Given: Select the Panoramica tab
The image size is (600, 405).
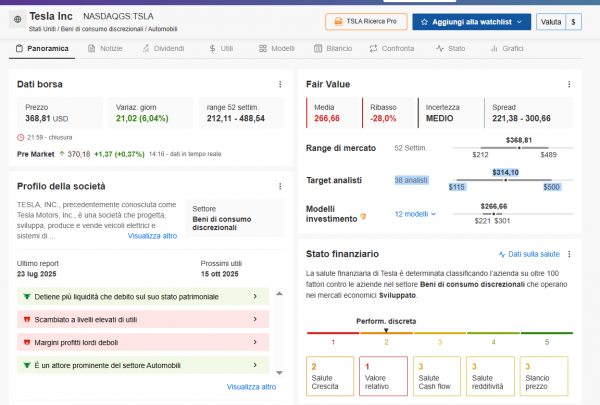Looking at the screenshot, I should pyautogui.click(x=42, y=49).
